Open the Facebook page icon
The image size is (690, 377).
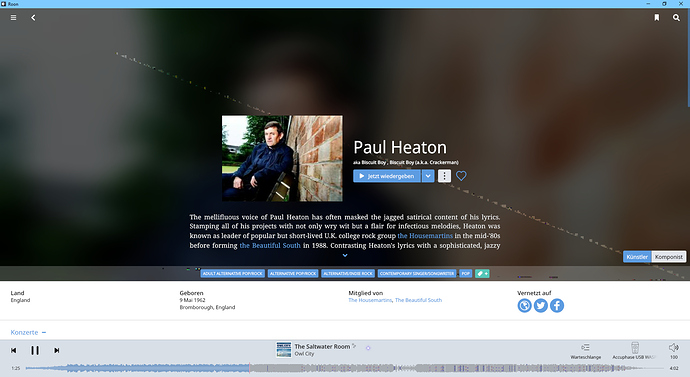pyautogui.click(x=557, y=305)
